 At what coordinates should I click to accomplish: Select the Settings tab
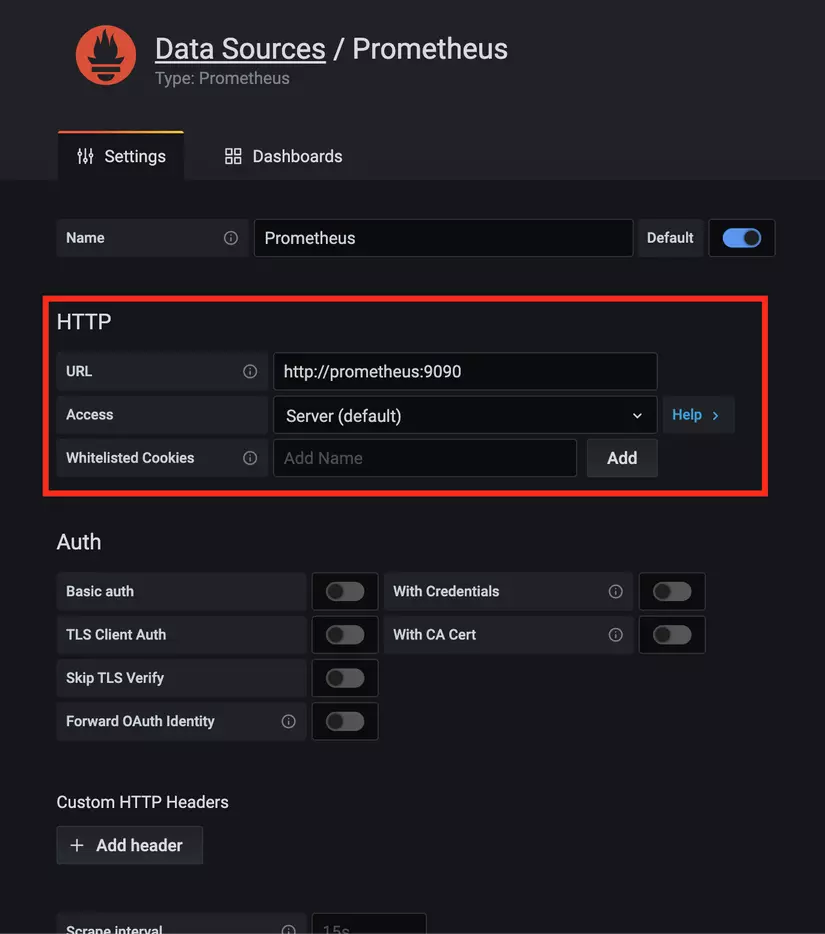[x=121, y=156]
